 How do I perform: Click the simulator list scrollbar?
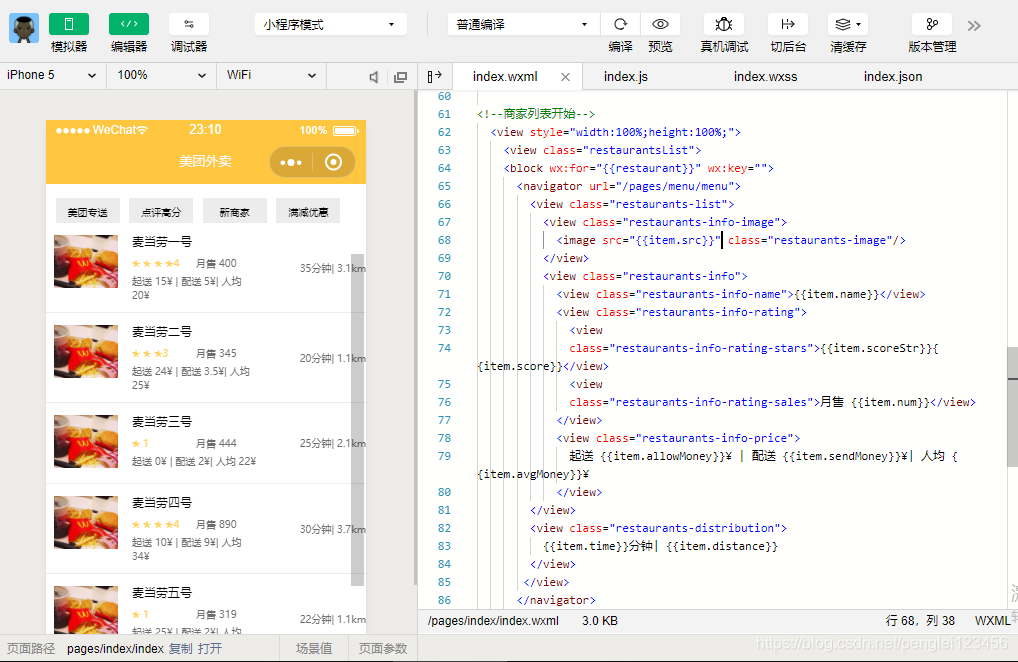pos(357,420)
